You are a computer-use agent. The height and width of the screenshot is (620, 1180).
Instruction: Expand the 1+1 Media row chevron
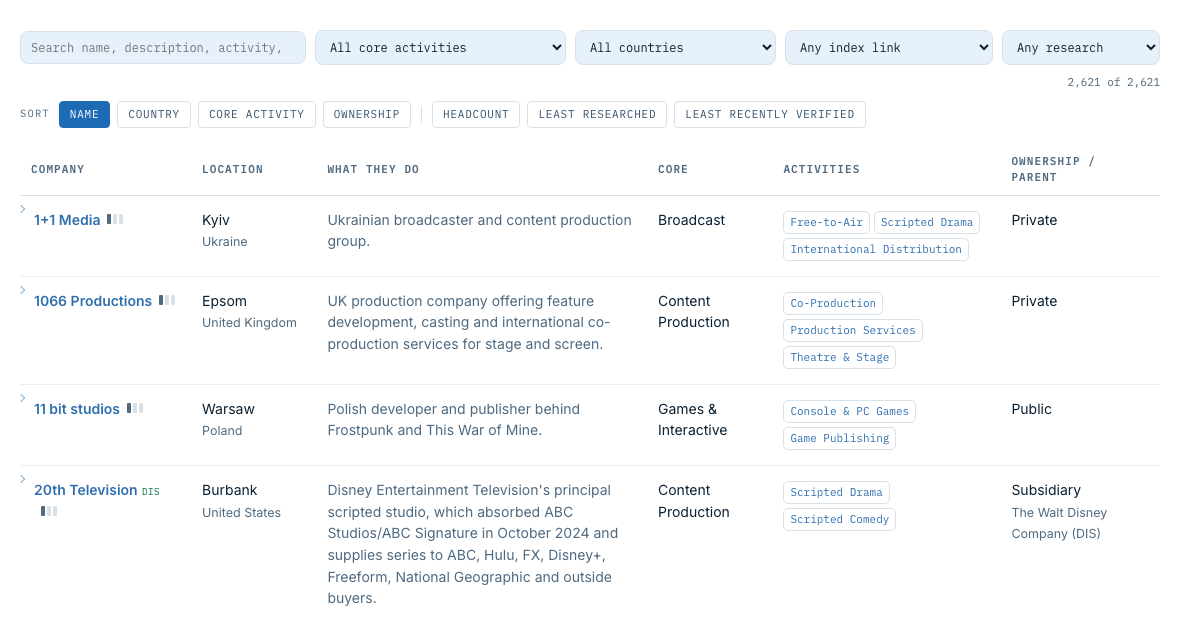click(23, 209)
